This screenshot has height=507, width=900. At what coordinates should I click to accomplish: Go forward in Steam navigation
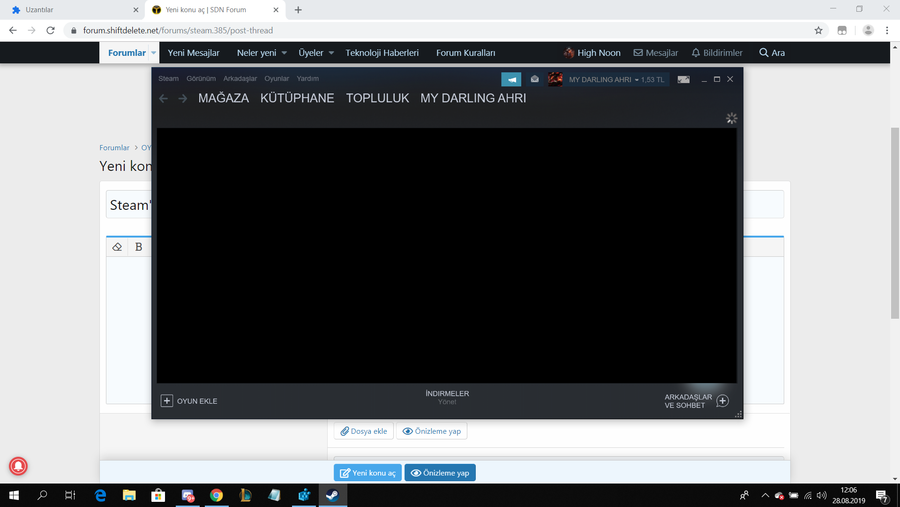click(x=183, y=99)
